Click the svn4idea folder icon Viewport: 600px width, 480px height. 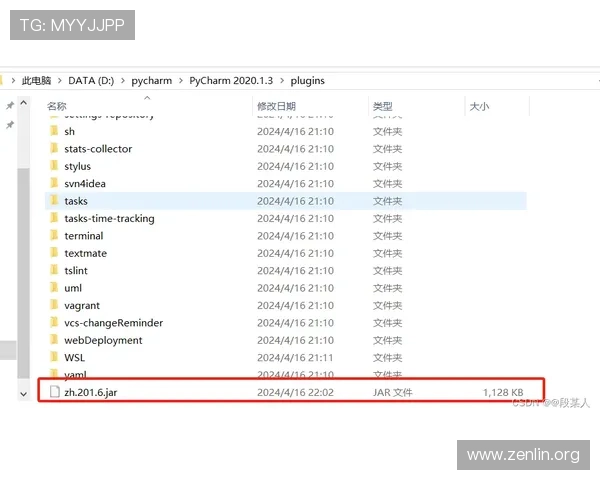click(54, 183)
